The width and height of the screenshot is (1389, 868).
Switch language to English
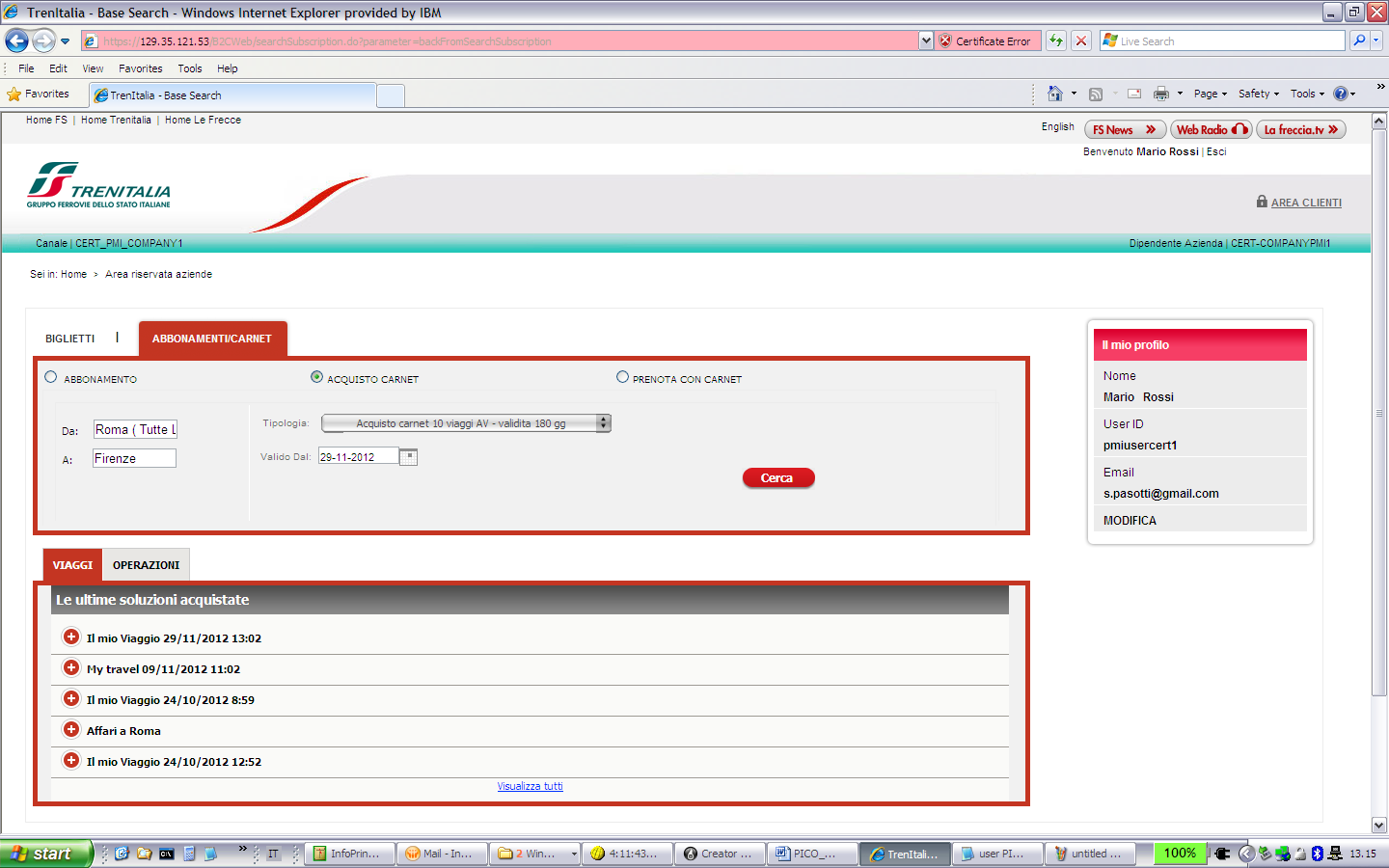pos(1058,126)
